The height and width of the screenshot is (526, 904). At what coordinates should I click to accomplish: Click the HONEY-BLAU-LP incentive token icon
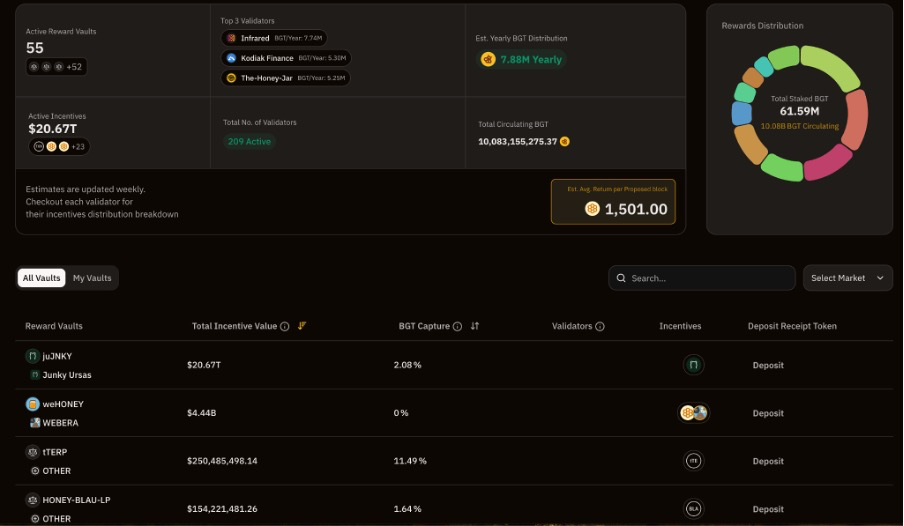[x=693, y=509]
